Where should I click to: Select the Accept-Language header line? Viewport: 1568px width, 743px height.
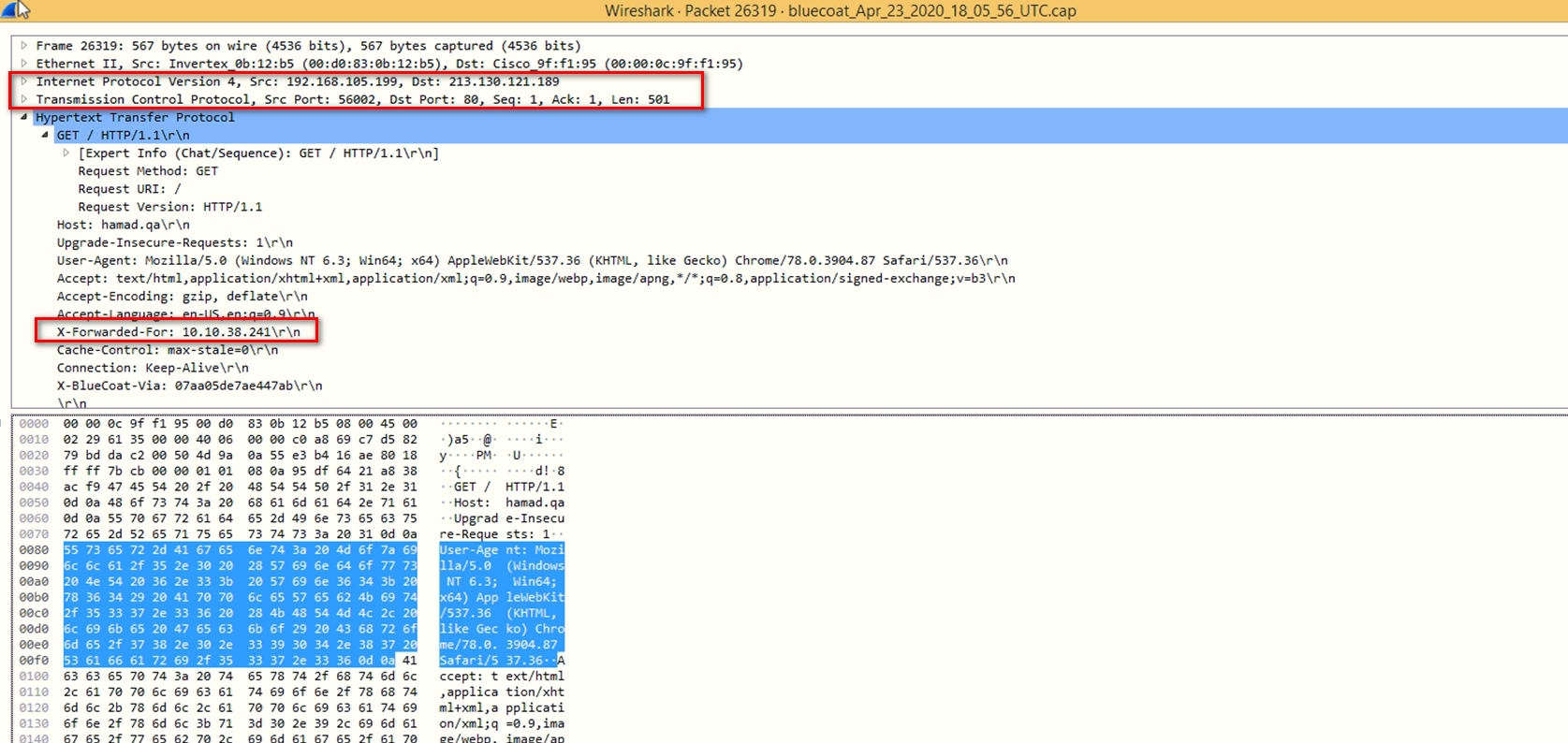click(185, 313)
